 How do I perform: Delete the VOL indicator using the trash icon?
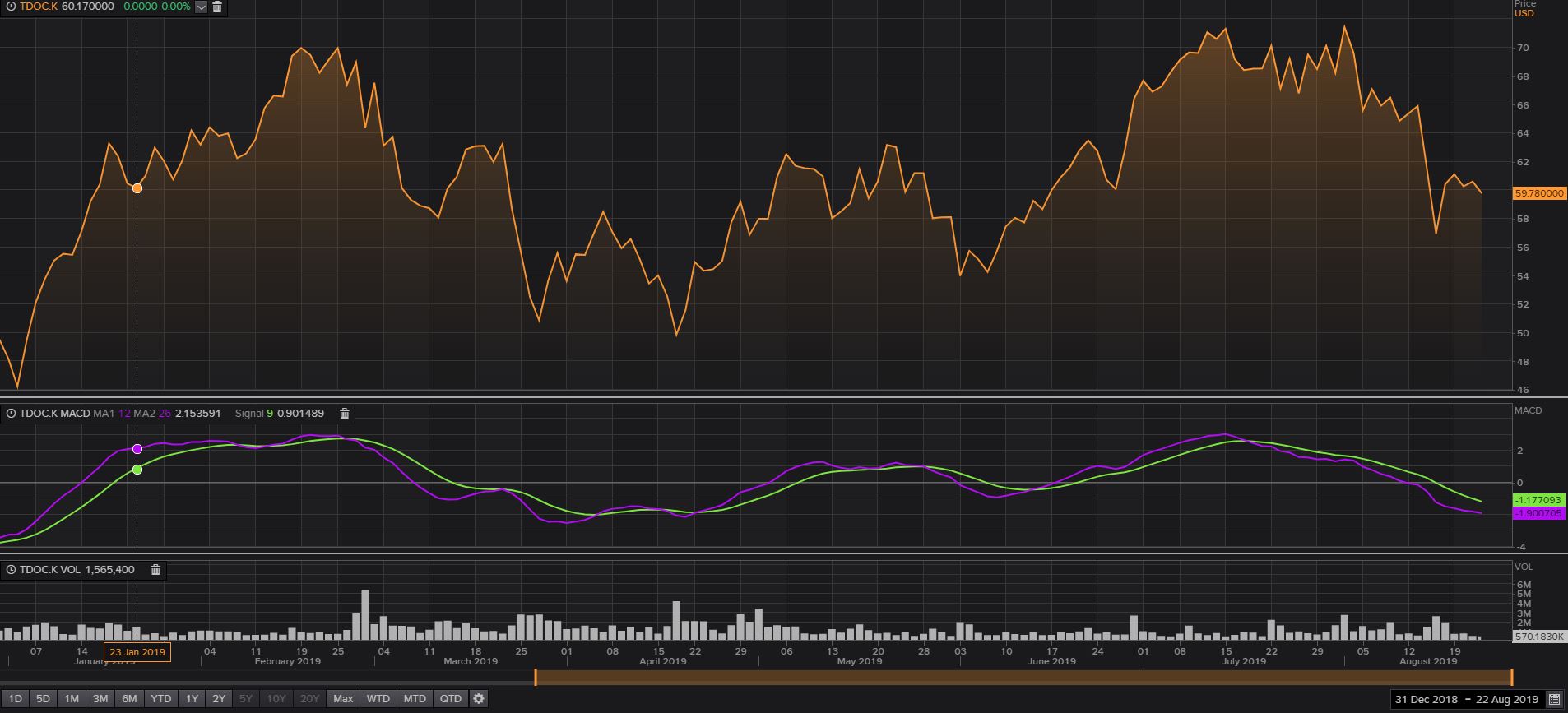155,570
